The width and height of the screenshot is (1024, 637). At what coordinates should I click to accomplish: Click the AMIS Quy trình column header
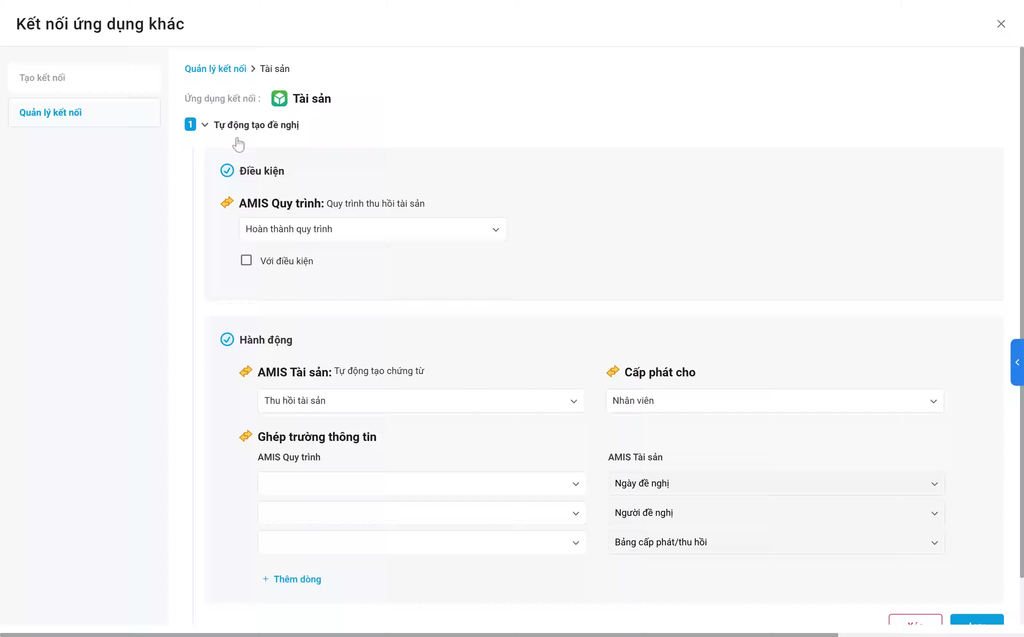(x=289, y=457)
